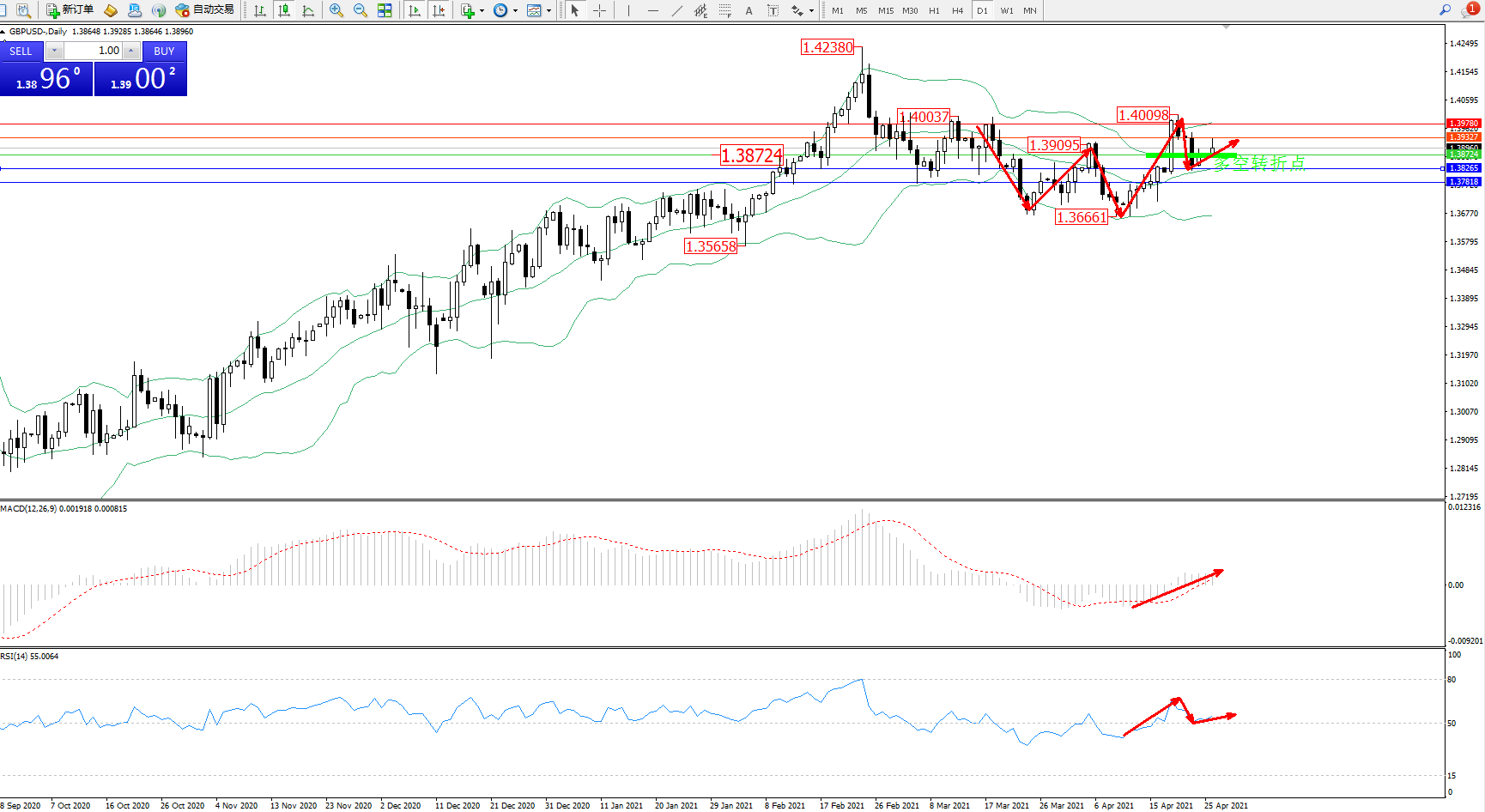This screenshot has width=1485, height=812.
Task: Click the New Order (新订单) button
Action: point(70,10)
